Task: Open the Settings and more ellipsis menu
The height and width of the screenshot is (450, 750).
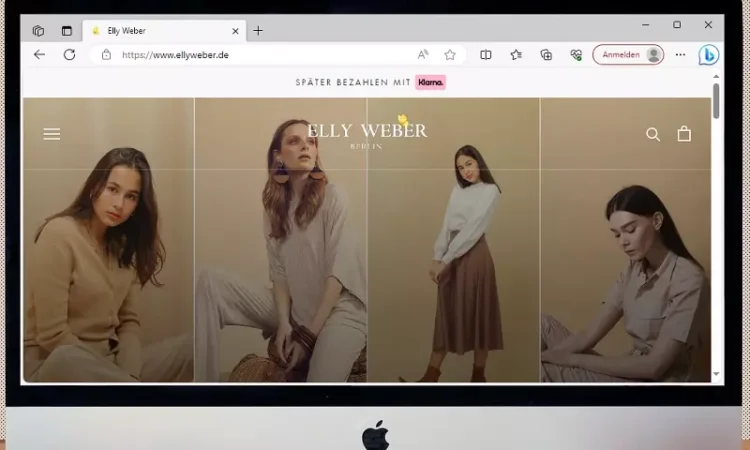Action: point(680,55)
